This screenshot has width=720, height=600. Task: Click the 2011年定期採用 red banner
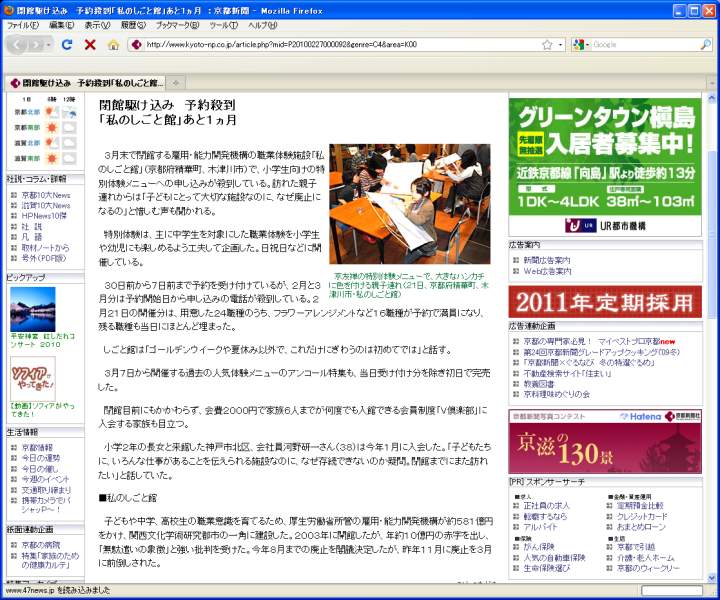[x=604, y=301]
